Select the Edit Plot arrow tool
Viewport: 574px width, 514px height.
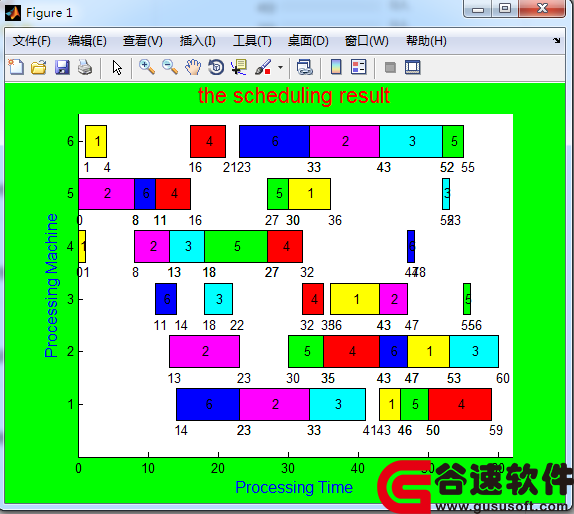click(x=117, y=68)
